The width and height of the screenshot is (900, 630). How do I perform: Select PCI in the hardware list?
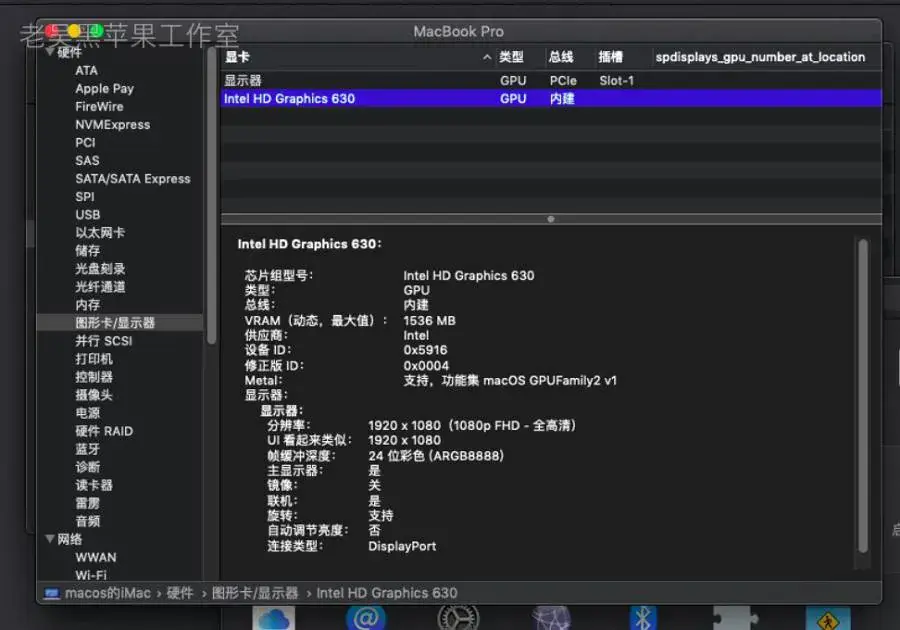(x=85, y=142)
